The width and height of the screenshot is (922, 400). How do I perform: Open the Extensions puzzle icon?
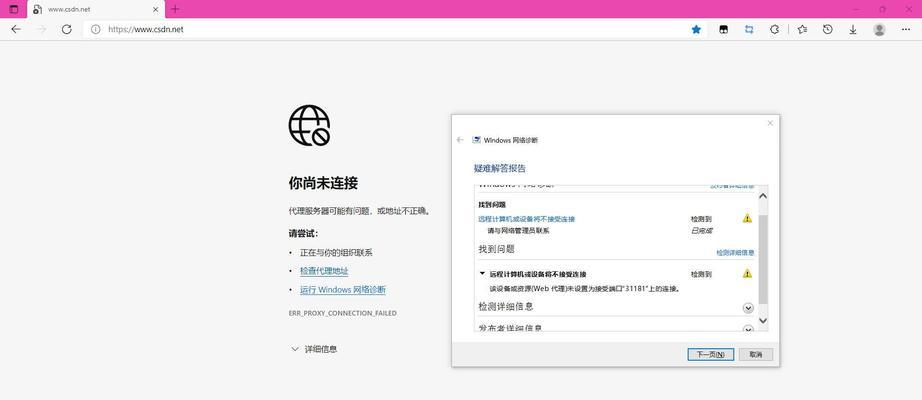(x=775, y=29)
